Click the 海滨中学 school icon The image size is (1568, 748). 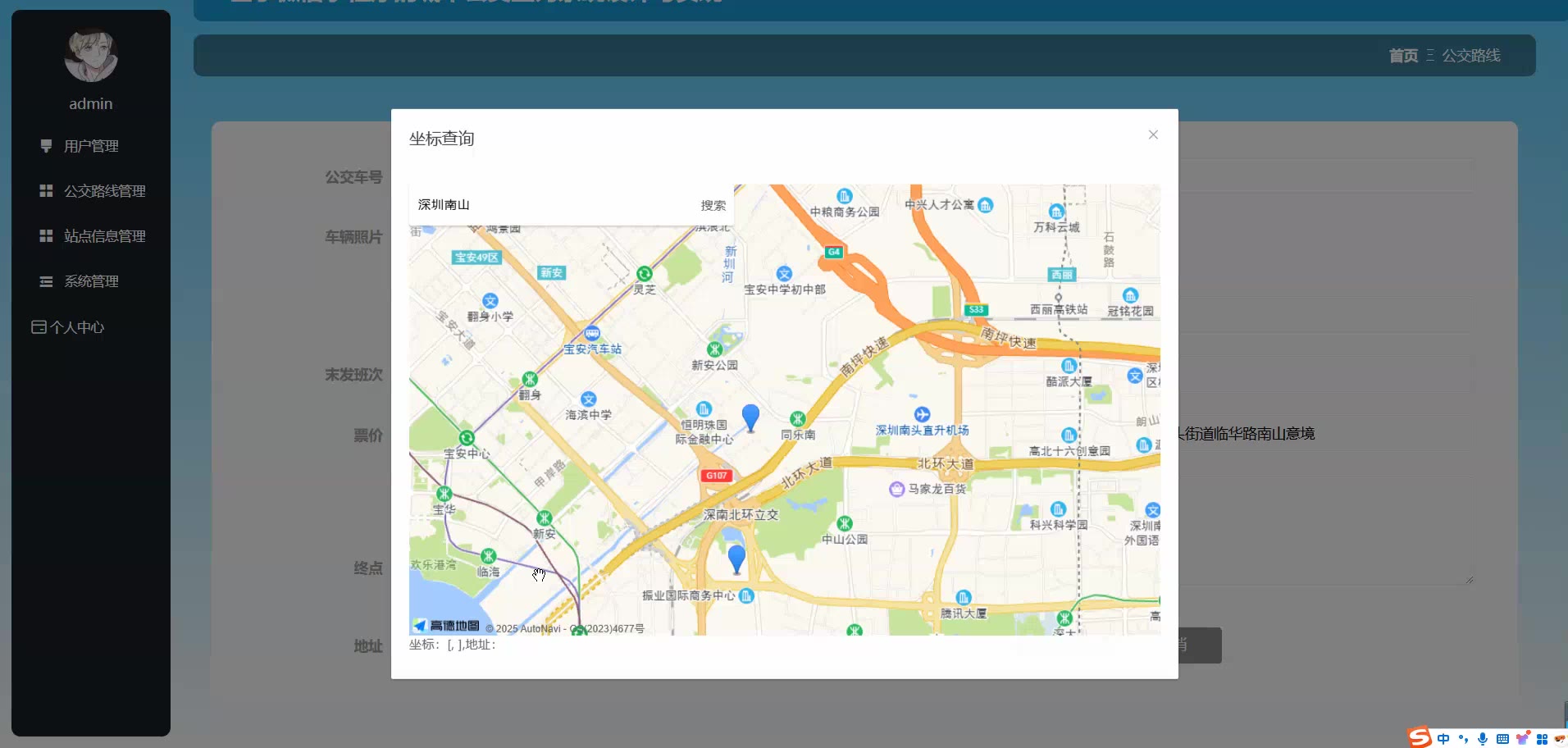pyautogui.click(x=588, y=399)
